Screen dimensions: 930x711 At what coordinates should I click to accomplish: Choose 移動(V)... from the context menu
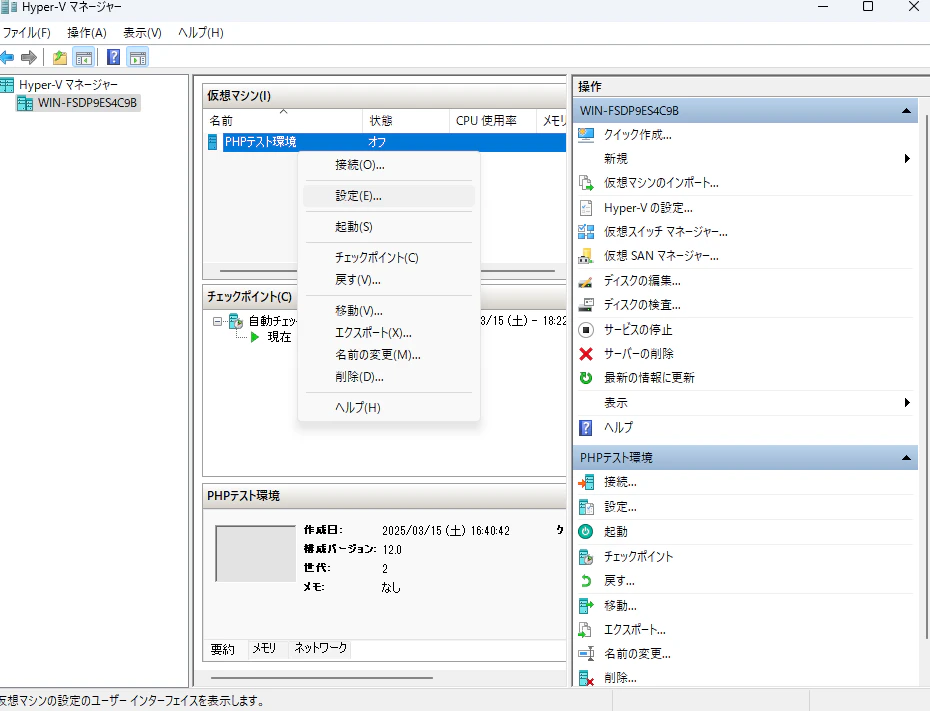(x=389, y=310)
